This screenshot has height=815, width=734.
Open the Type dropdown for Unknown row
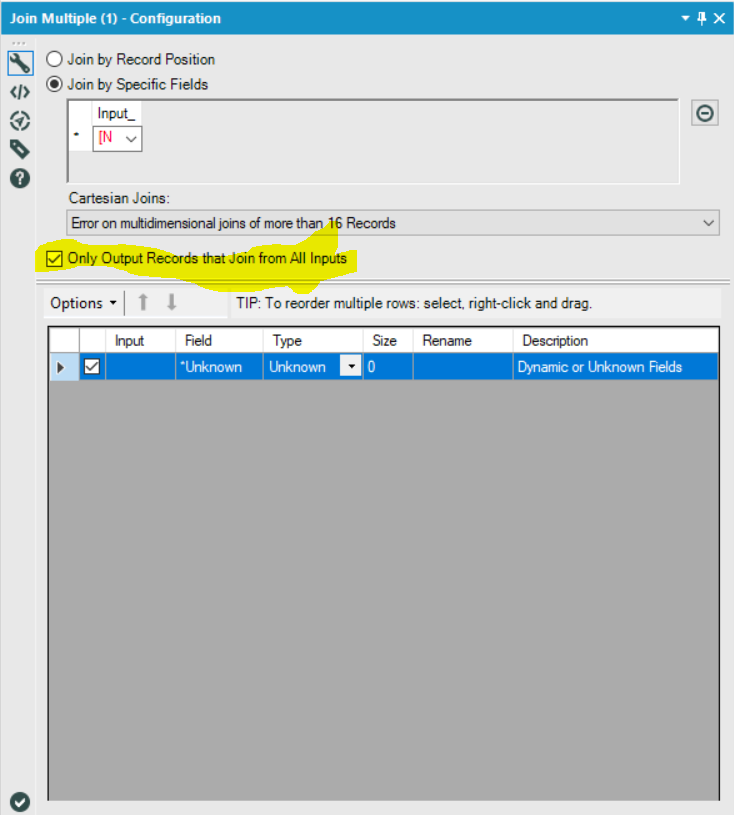coord(351,366)
